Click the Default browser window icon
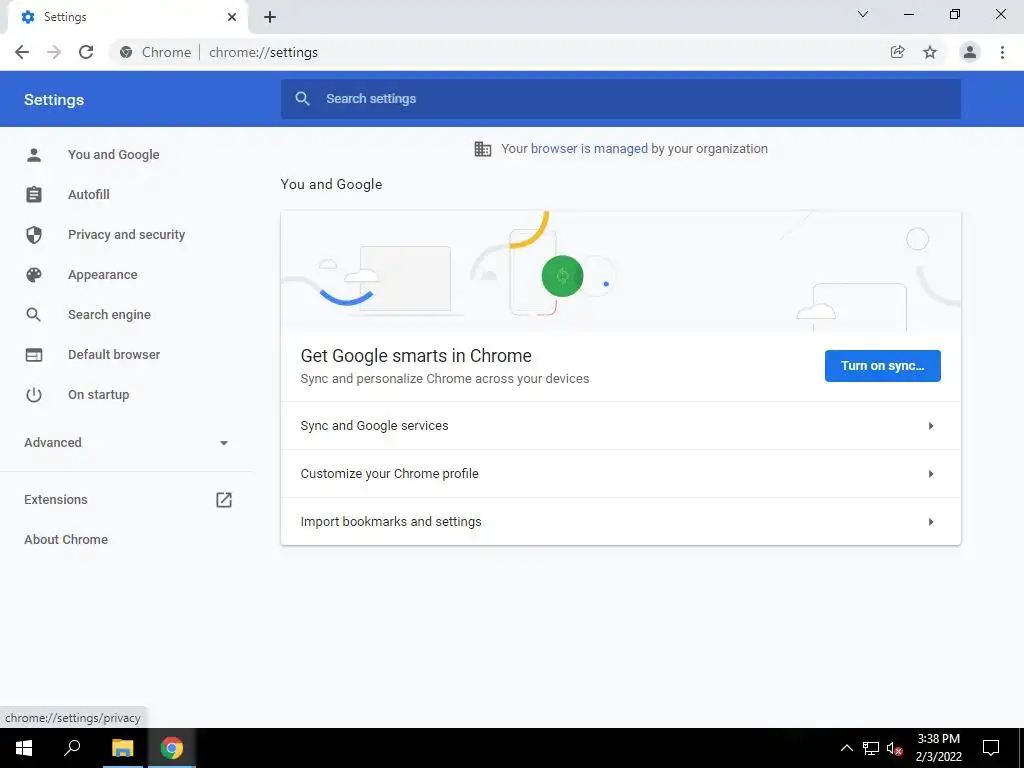 pyautogui.click(x=34, y=355)
